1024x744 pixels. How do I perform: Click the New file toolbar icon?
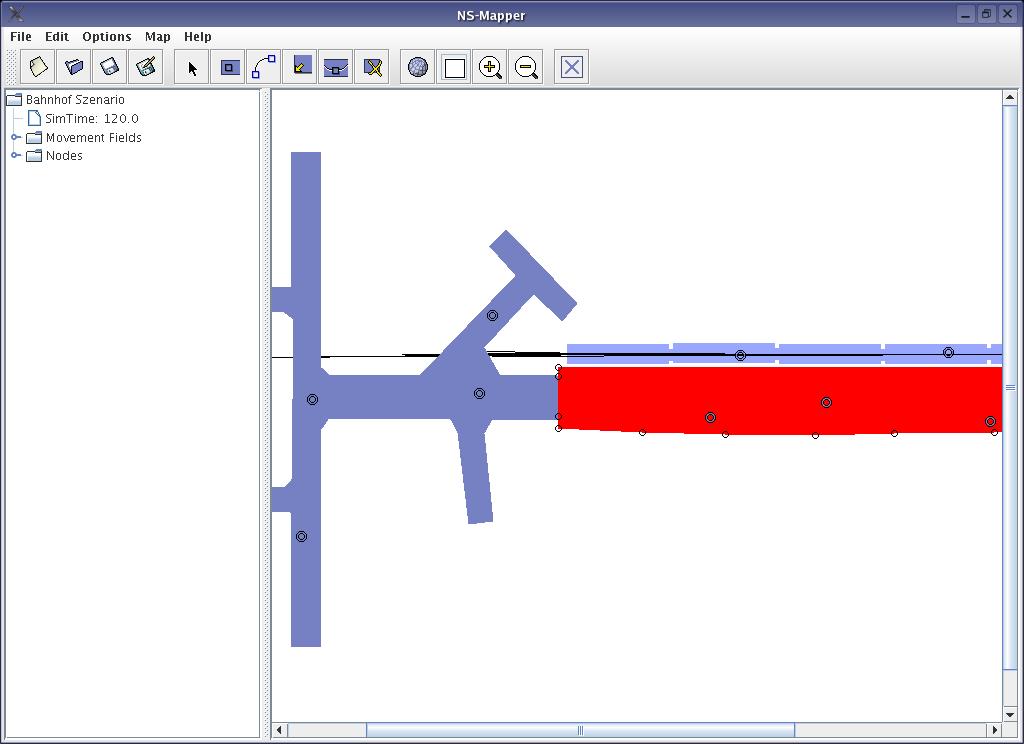38,67
